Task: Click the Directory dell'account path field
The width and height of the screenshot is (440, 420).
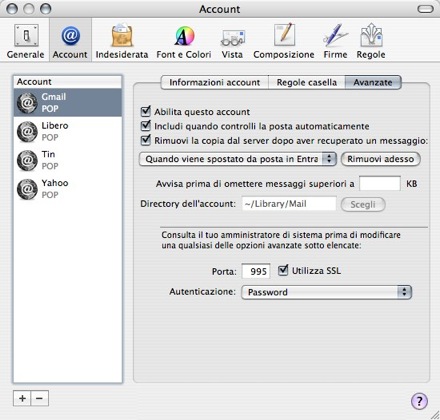Action: 289,204
